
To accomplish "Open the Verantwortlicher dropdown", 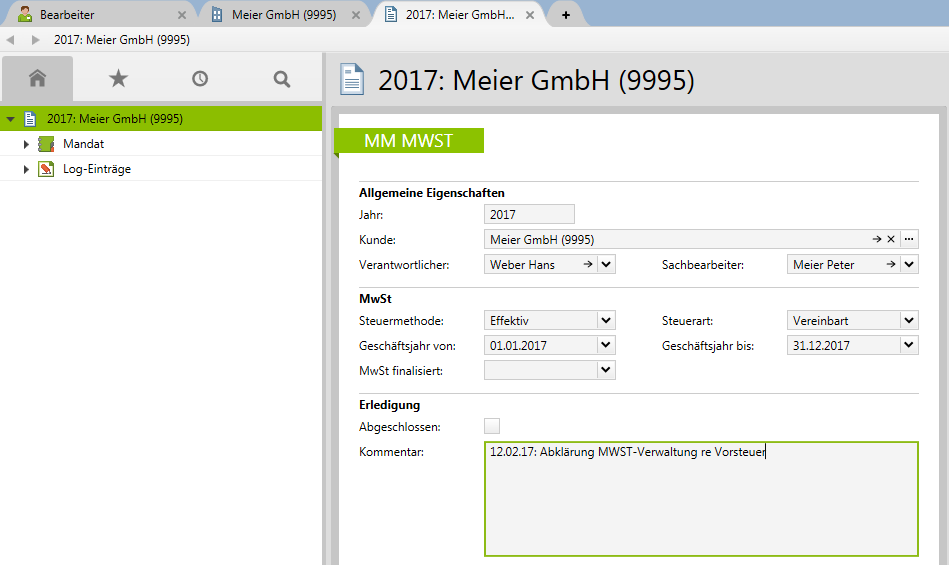I will pos(606,264).
